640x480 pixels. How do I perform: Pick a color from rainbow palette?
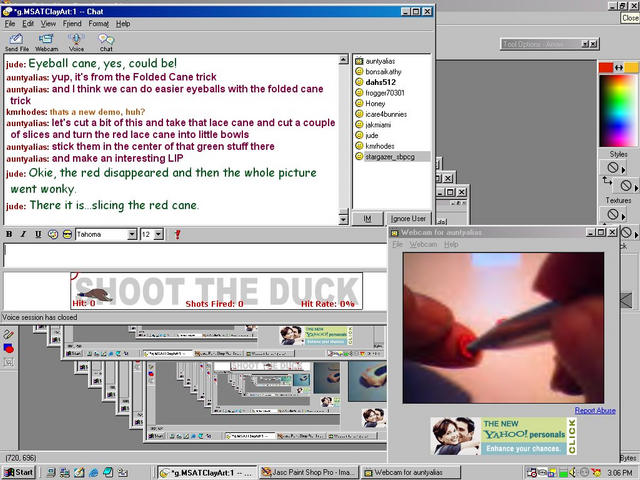pyautogui.click(x=618, y=110)
